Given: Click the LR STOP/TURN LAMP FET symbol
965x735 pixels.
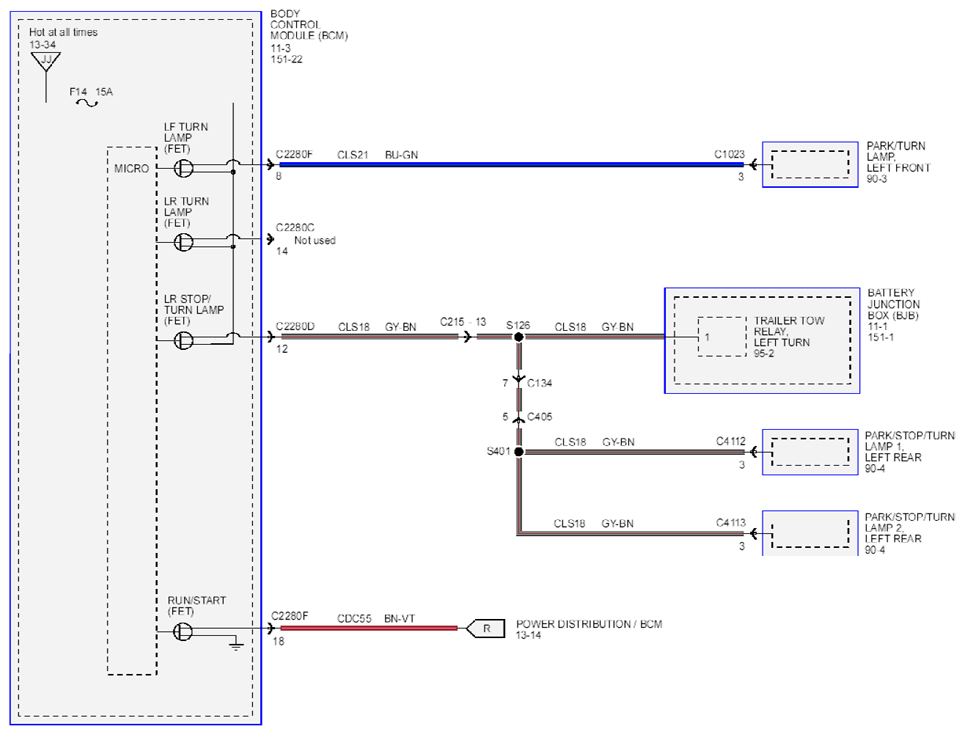Looking at the screenshot, I should pos(183,340).
